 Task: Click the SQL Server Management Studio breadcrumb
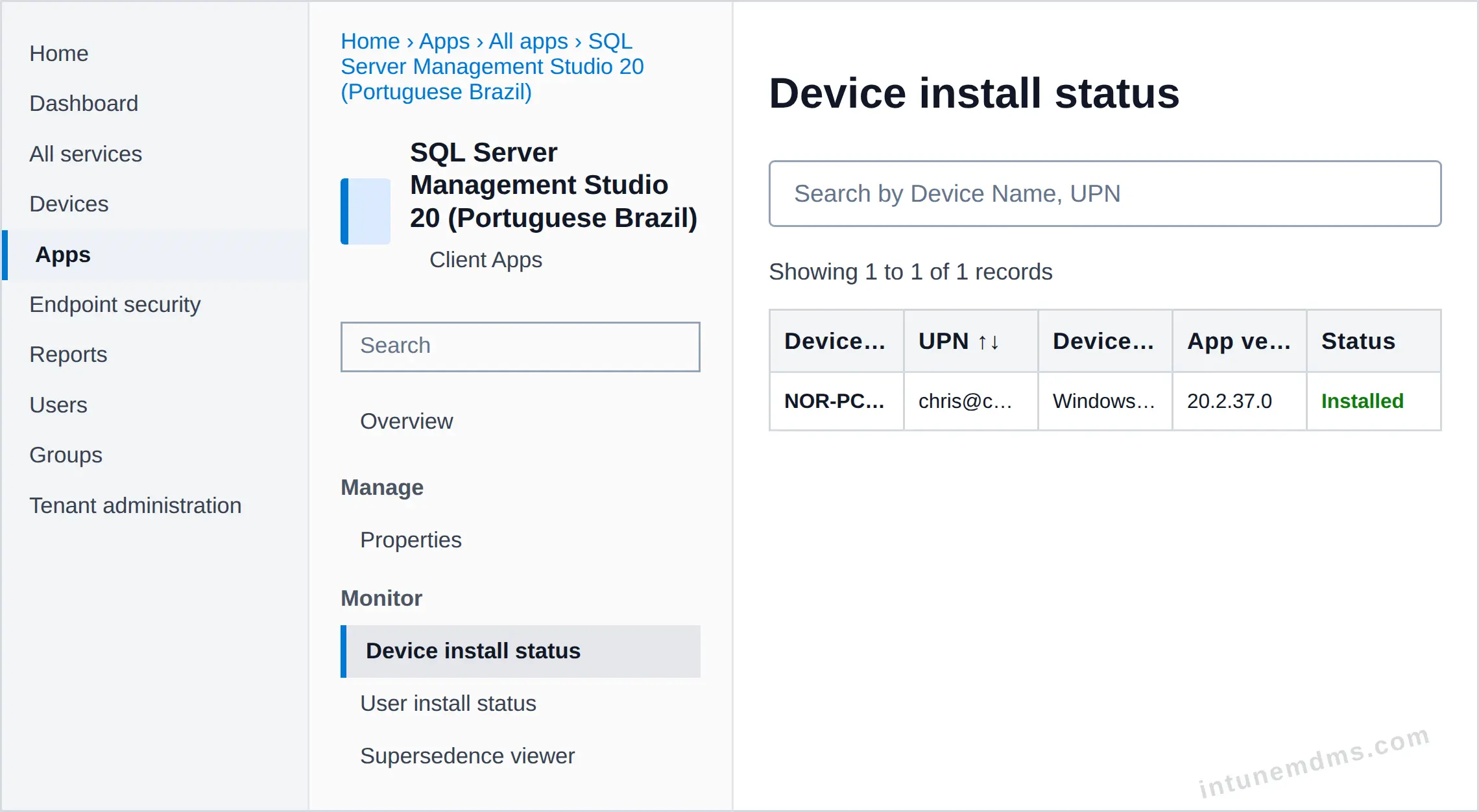point(492,66)
